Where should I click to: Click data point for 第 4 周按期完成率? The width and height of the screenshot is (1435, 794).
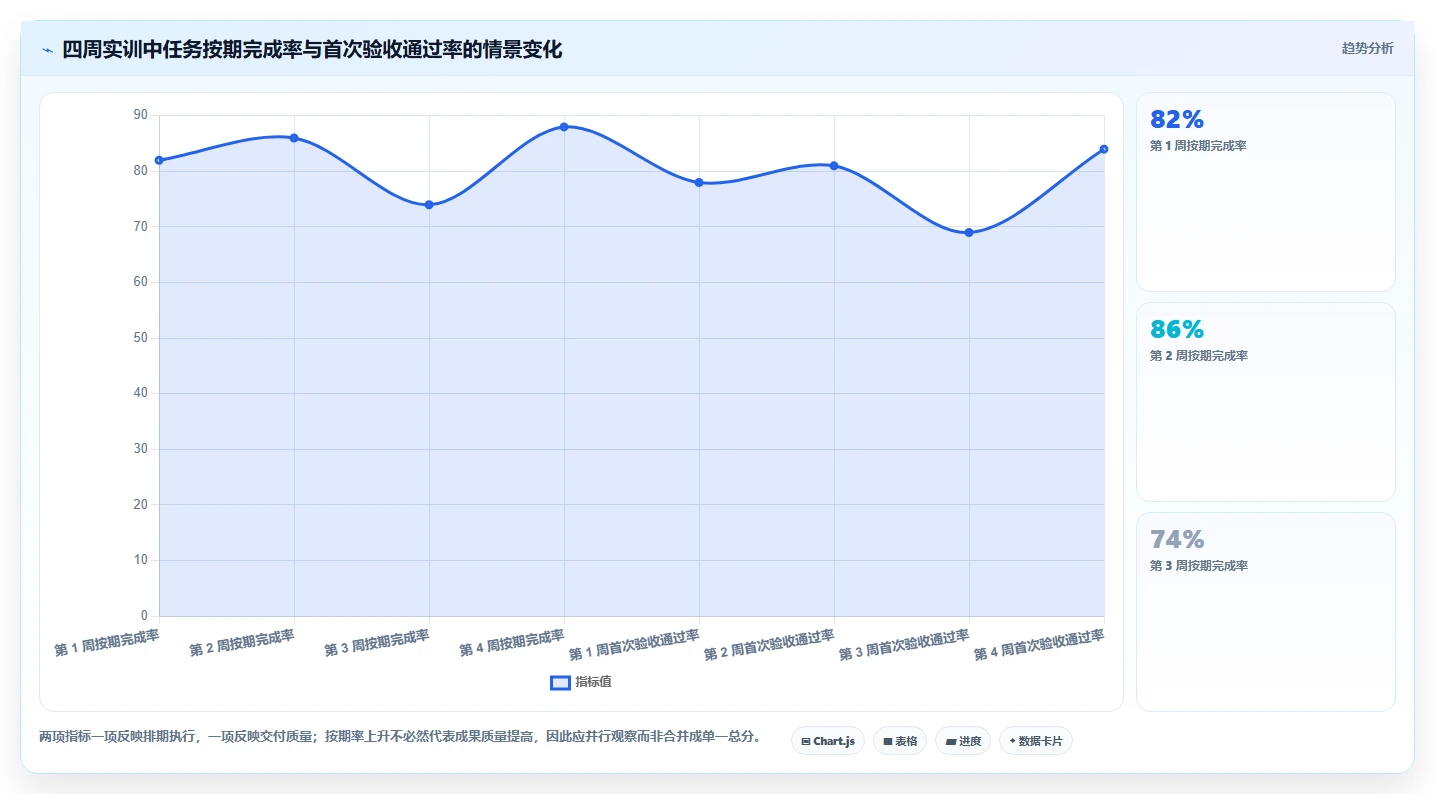(564, 127)
